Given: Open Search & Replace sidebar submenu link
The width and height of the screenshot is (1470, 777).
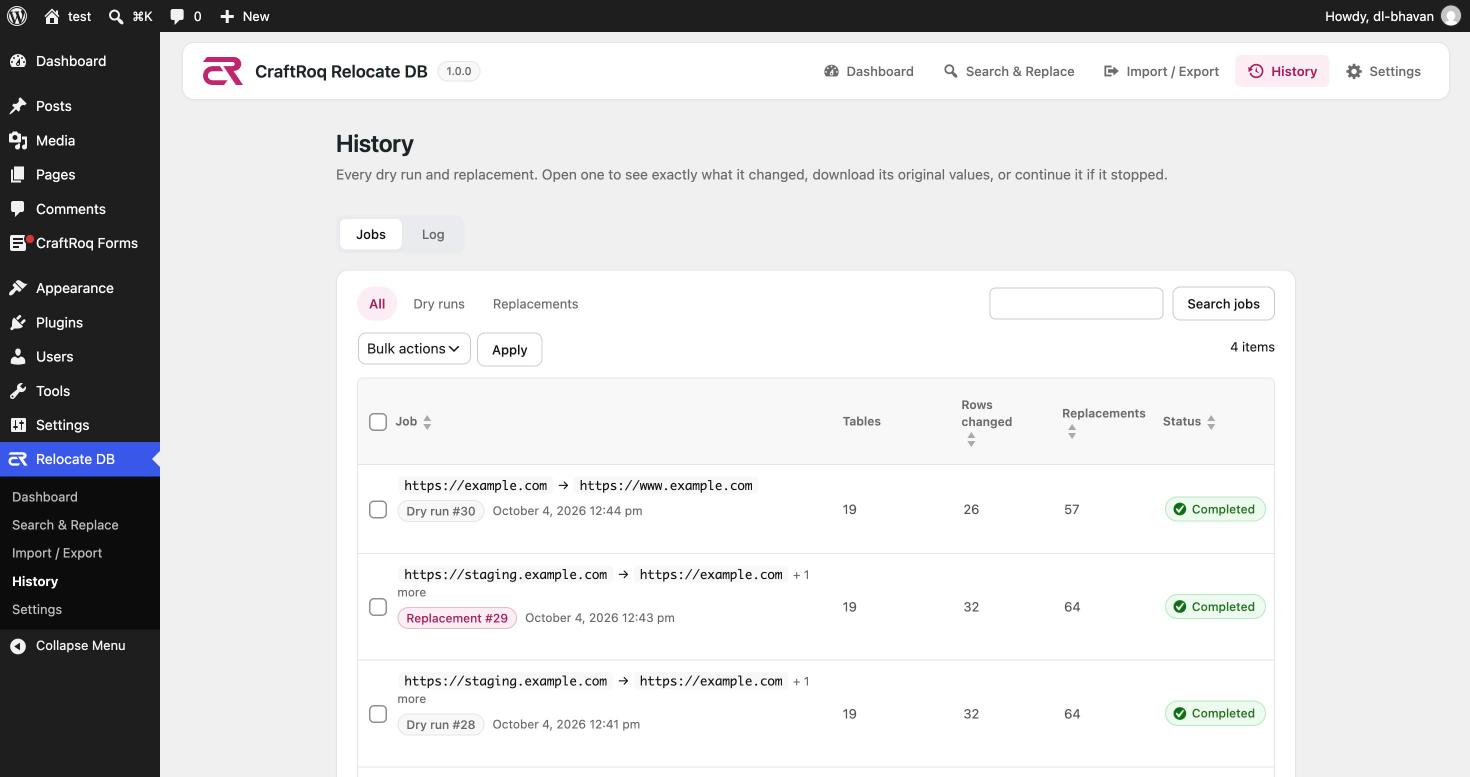Looking at the screenshot, I should pyautogui.click(x=65, y=525).
